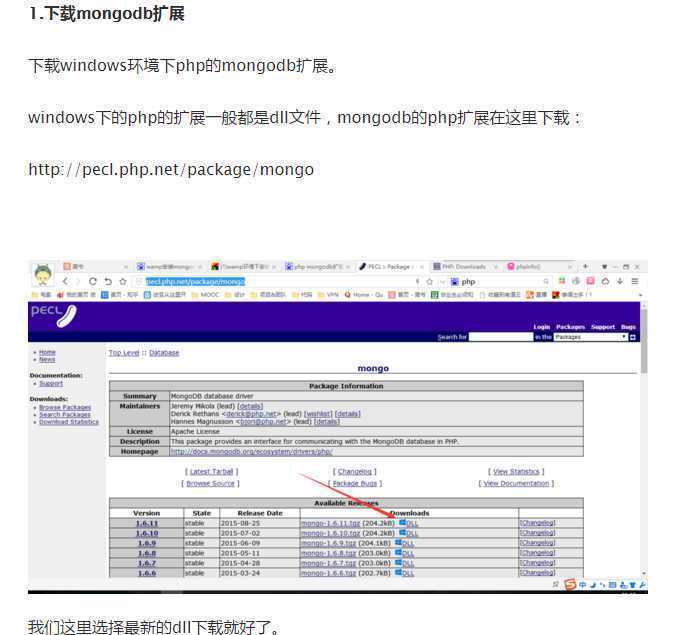Open the Browse Packages sidebar link
The width and height of the screenshot is (698, 635).
[x=65, y=407]
